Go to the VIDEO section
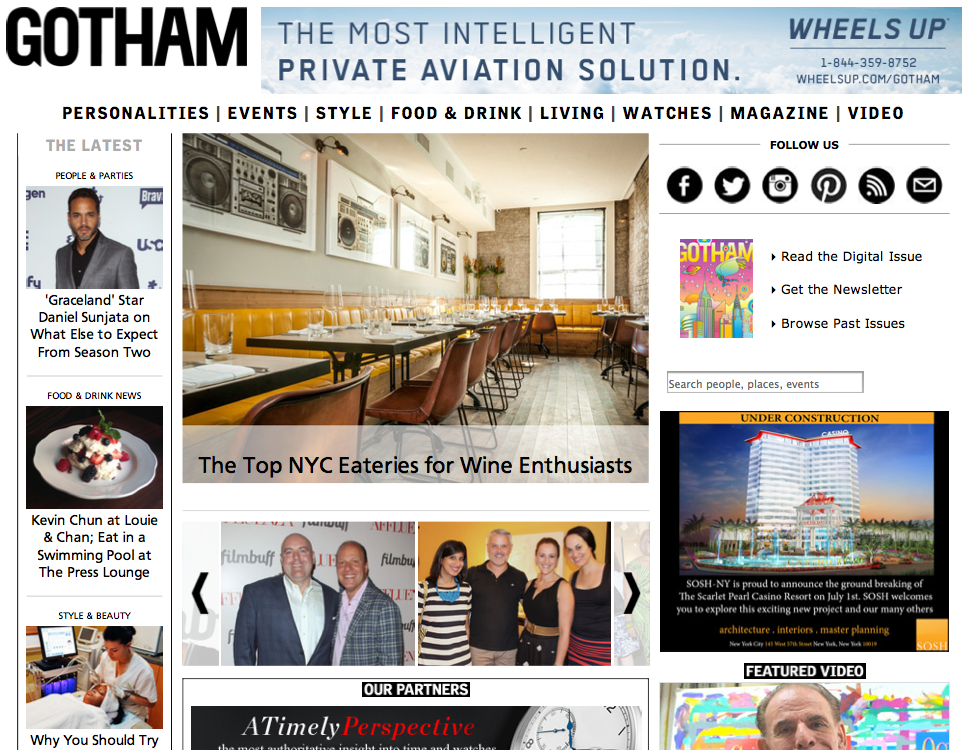The image size is (972, 750). 875,113
